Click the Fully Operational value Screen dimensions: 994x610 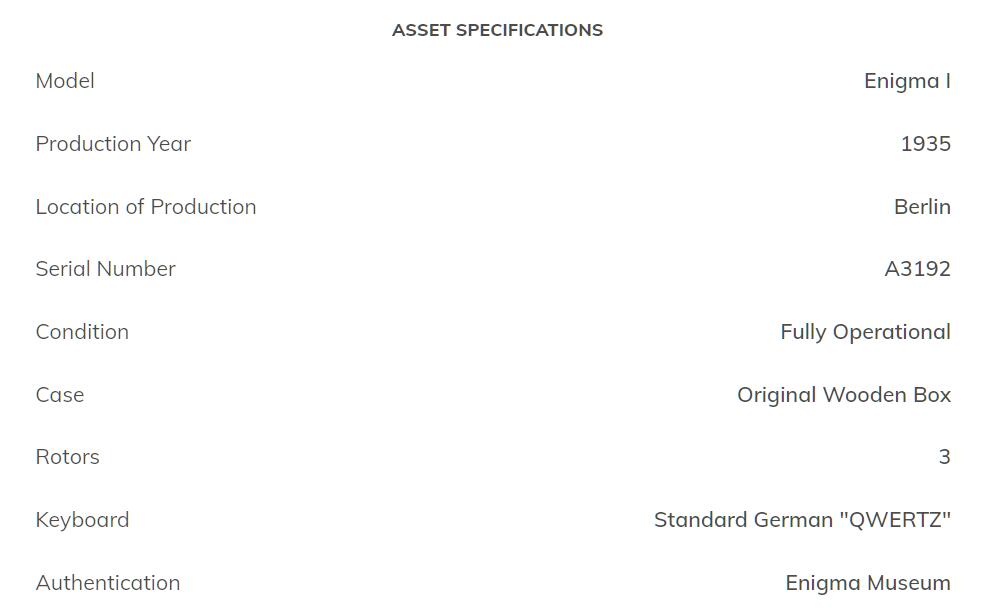[865, 332]
